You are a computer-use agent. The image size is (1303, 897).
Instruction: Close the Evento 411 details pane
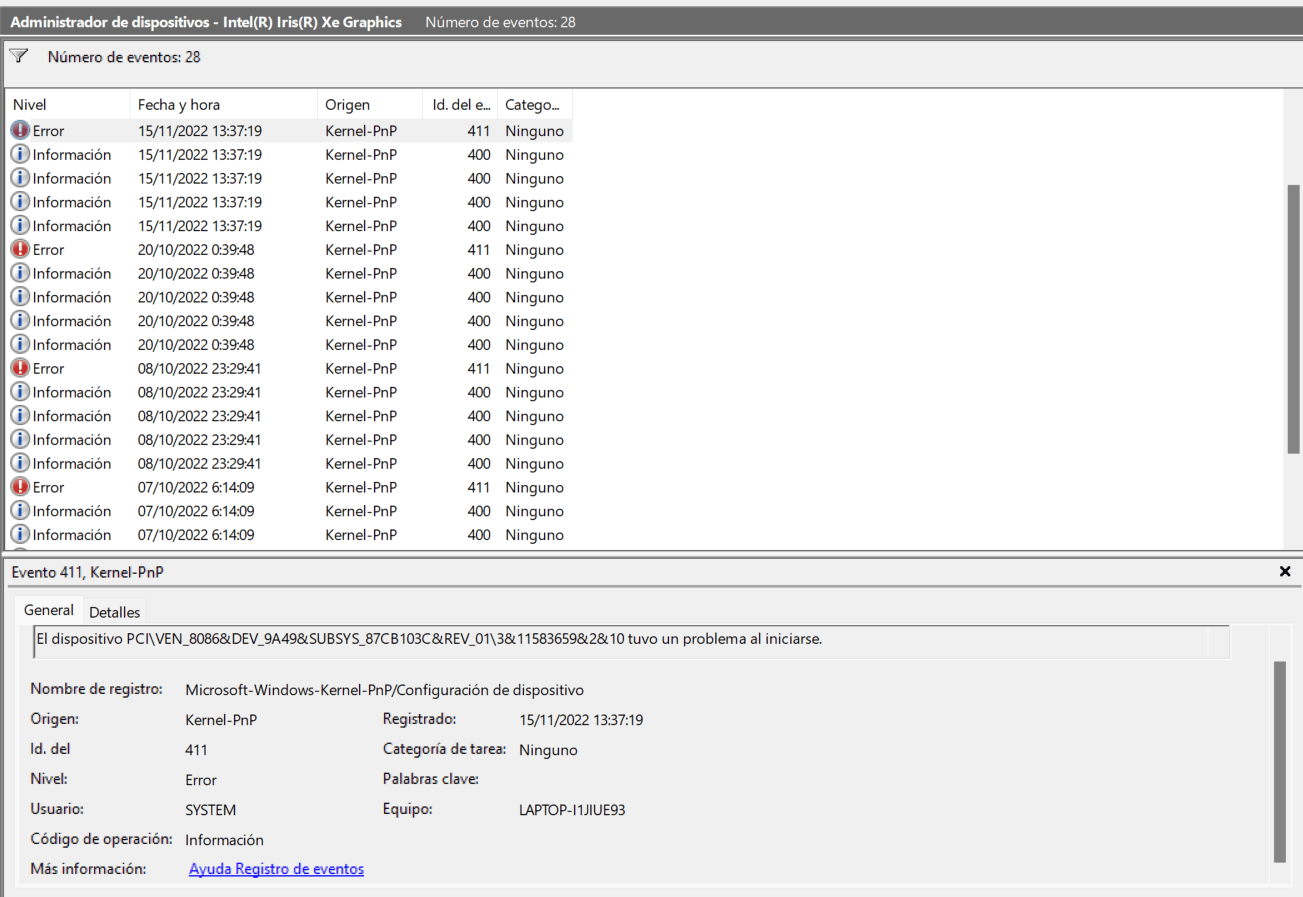click(x=1285, y=571)
